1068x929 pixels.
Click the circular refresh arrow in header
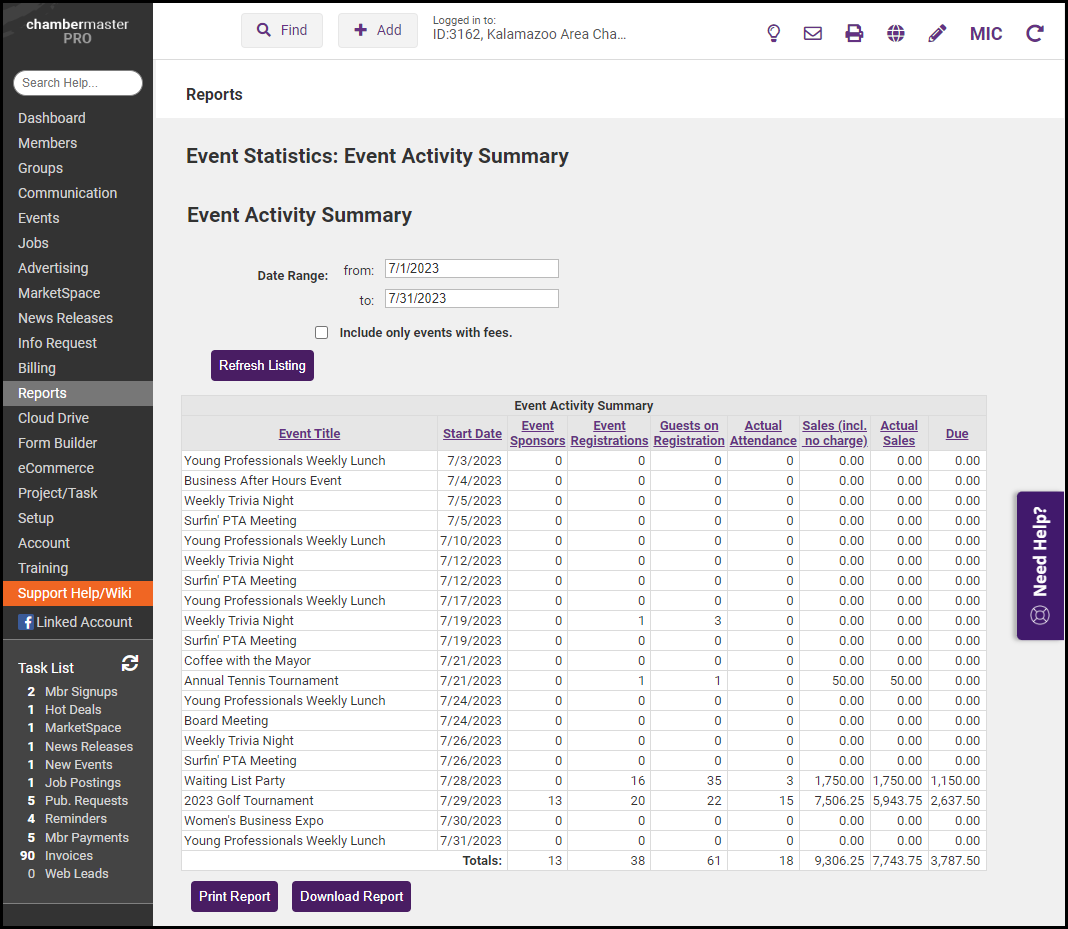(1035, 33)
